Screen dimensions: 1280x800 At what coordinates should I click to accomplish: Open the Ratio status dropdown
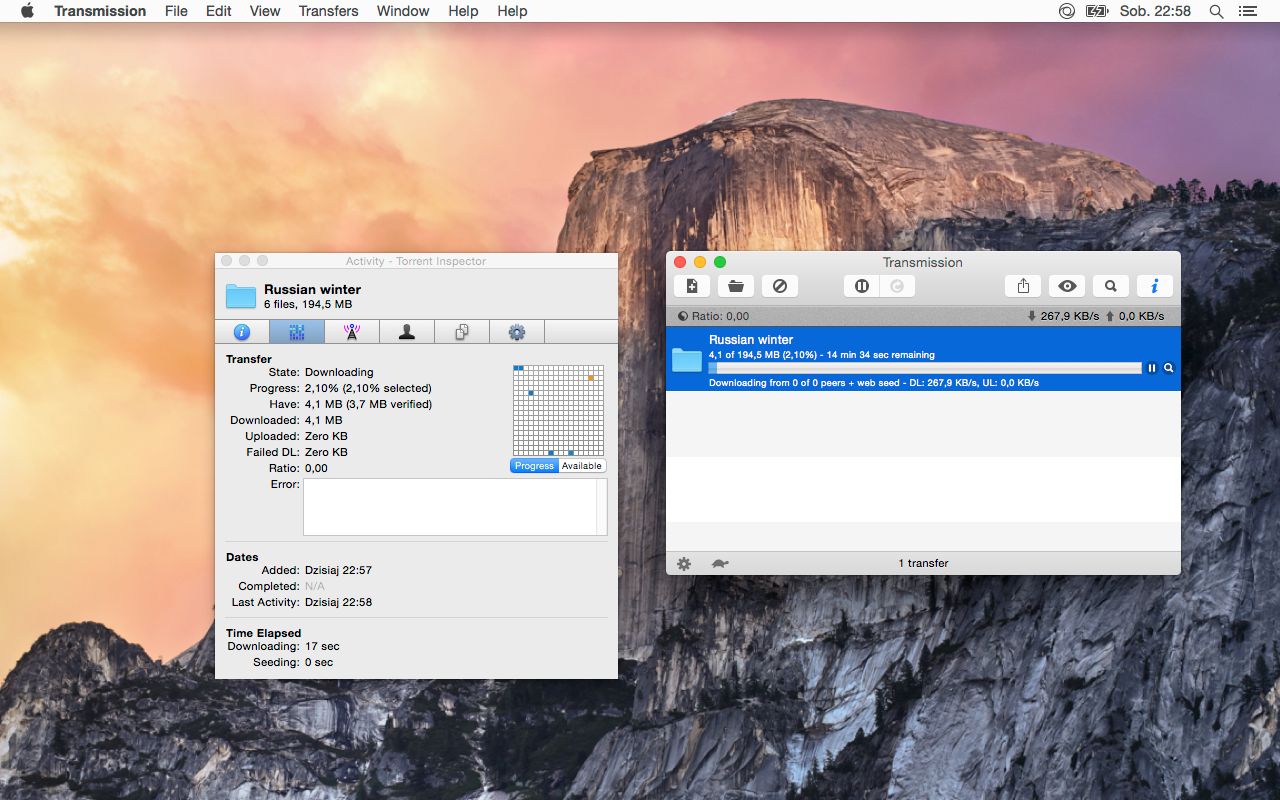(713, 316)
